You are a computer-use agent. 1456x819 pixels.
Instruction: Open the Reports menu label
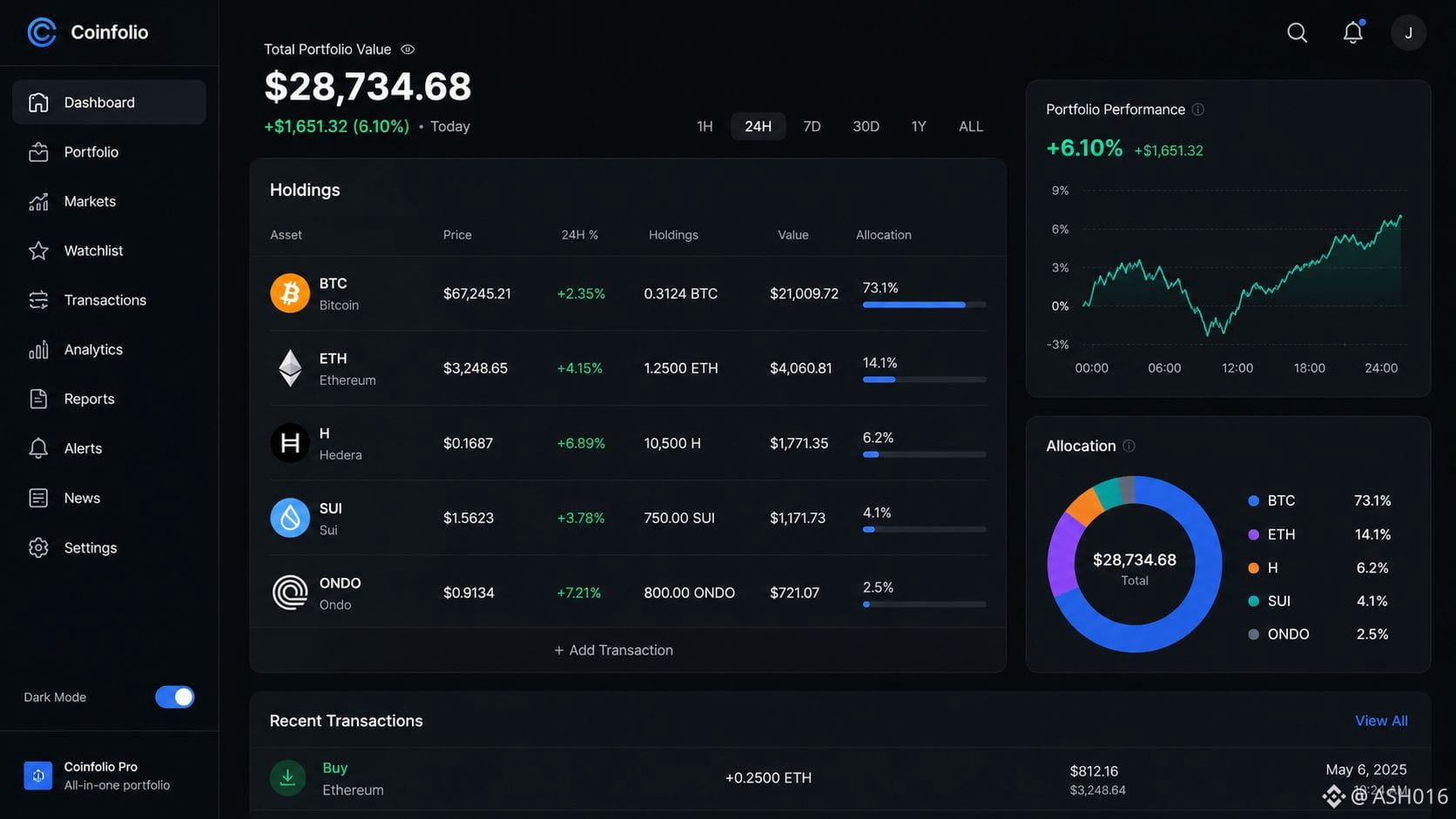89,399
